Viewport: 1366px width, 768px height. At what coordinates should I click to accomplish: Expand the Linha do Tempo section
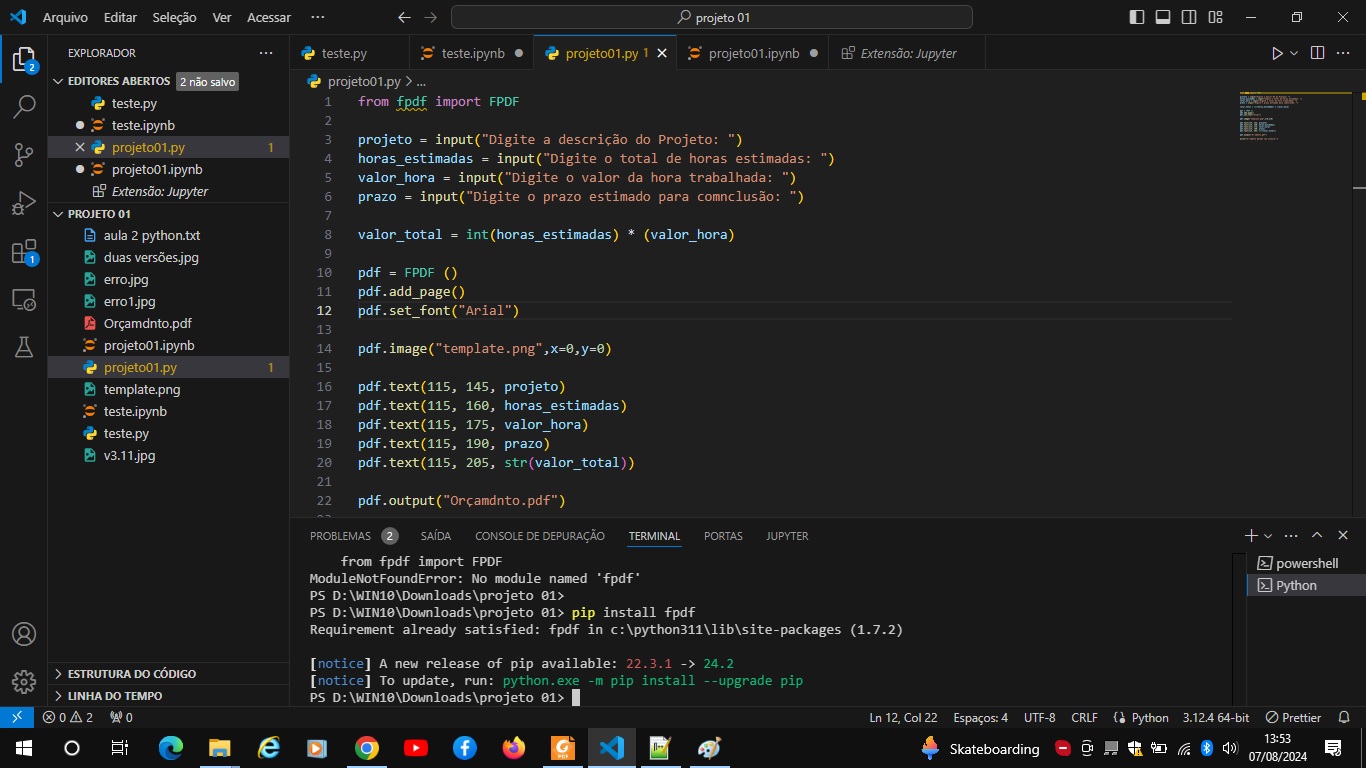pyautogui.click(x=114, y=695)
